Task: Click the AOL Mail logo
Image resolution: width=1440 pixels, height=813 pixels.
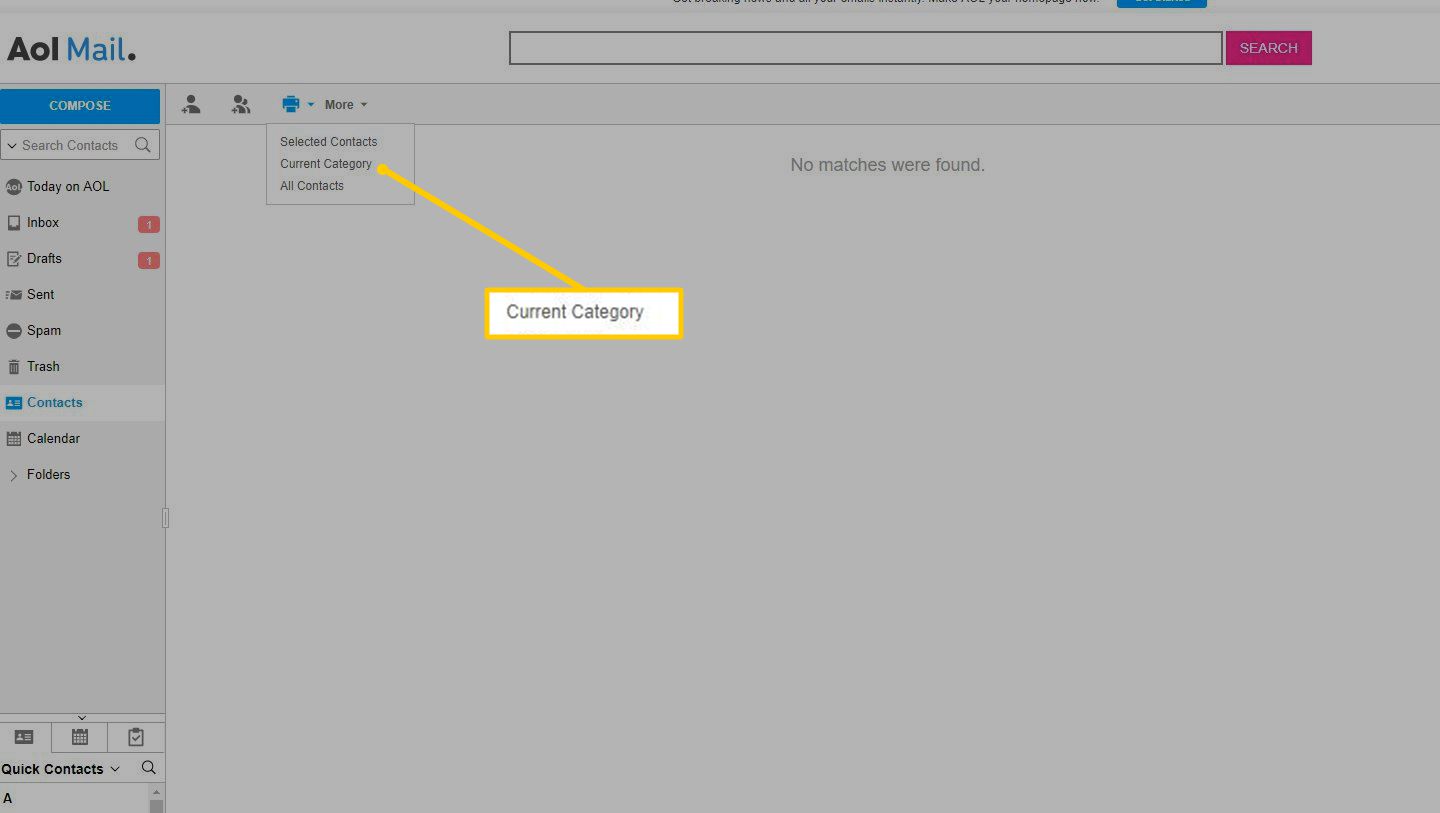Action: tap(71, 49)
